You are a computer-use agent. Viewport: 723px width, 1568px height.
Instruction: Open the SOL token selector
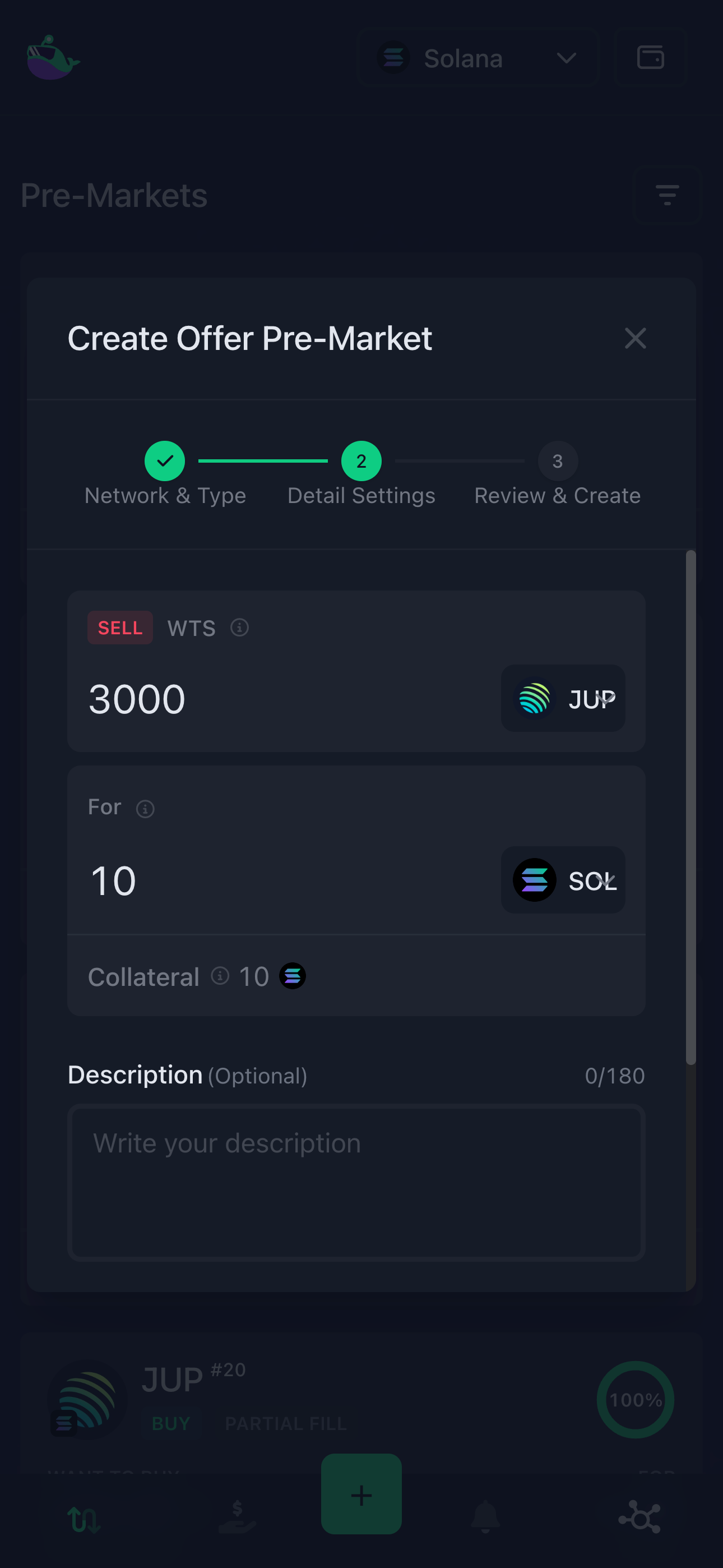(x=562, y=880)
